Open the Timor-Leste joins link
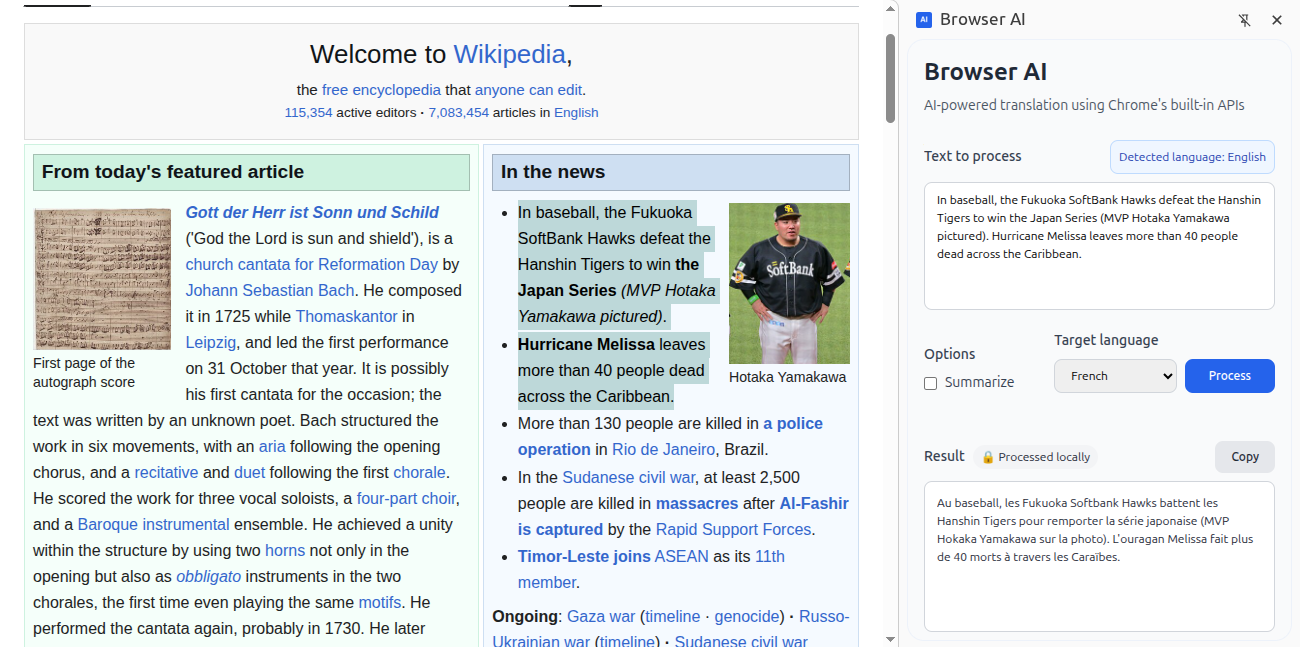 (584, 556)
